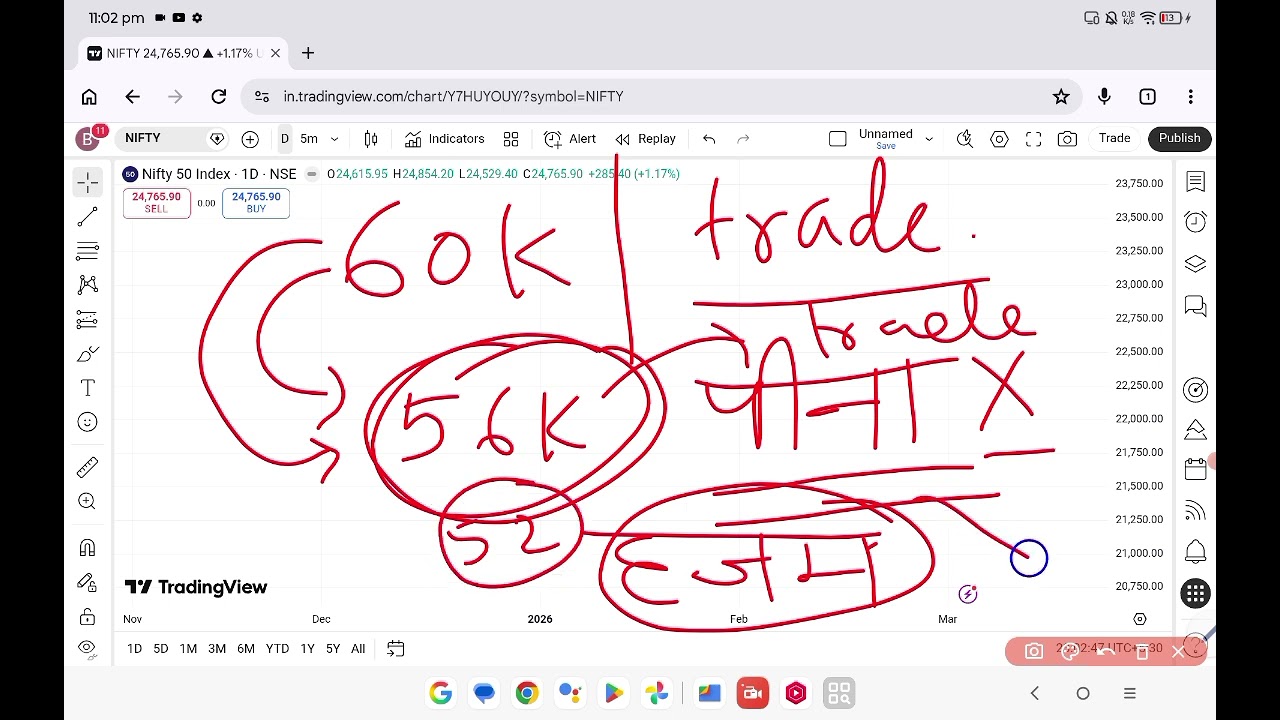Enter fullscreen chart mode

point(1033,139)
